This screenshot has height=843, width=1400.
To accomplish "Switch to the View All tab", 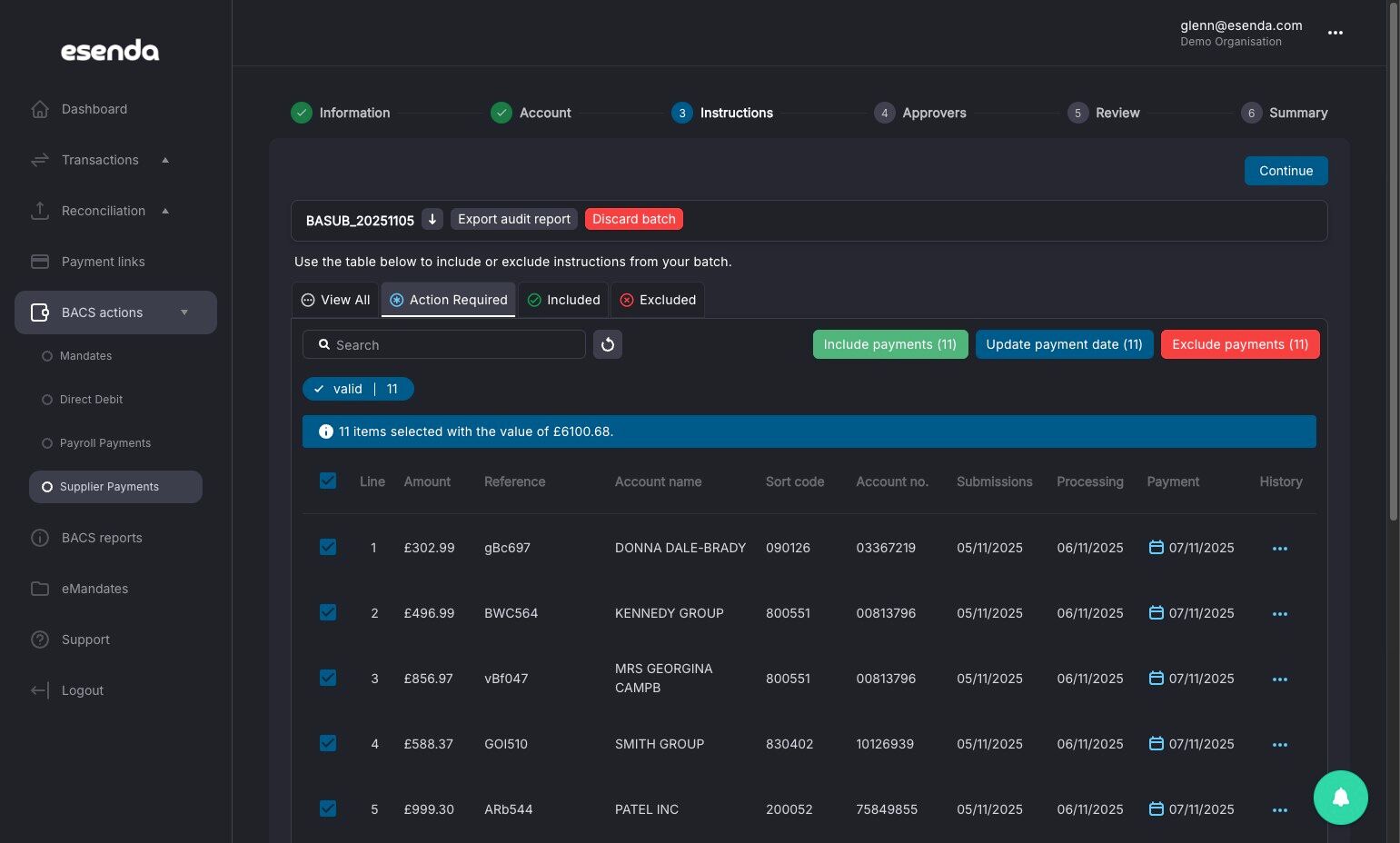I will (x=335, y=300).
